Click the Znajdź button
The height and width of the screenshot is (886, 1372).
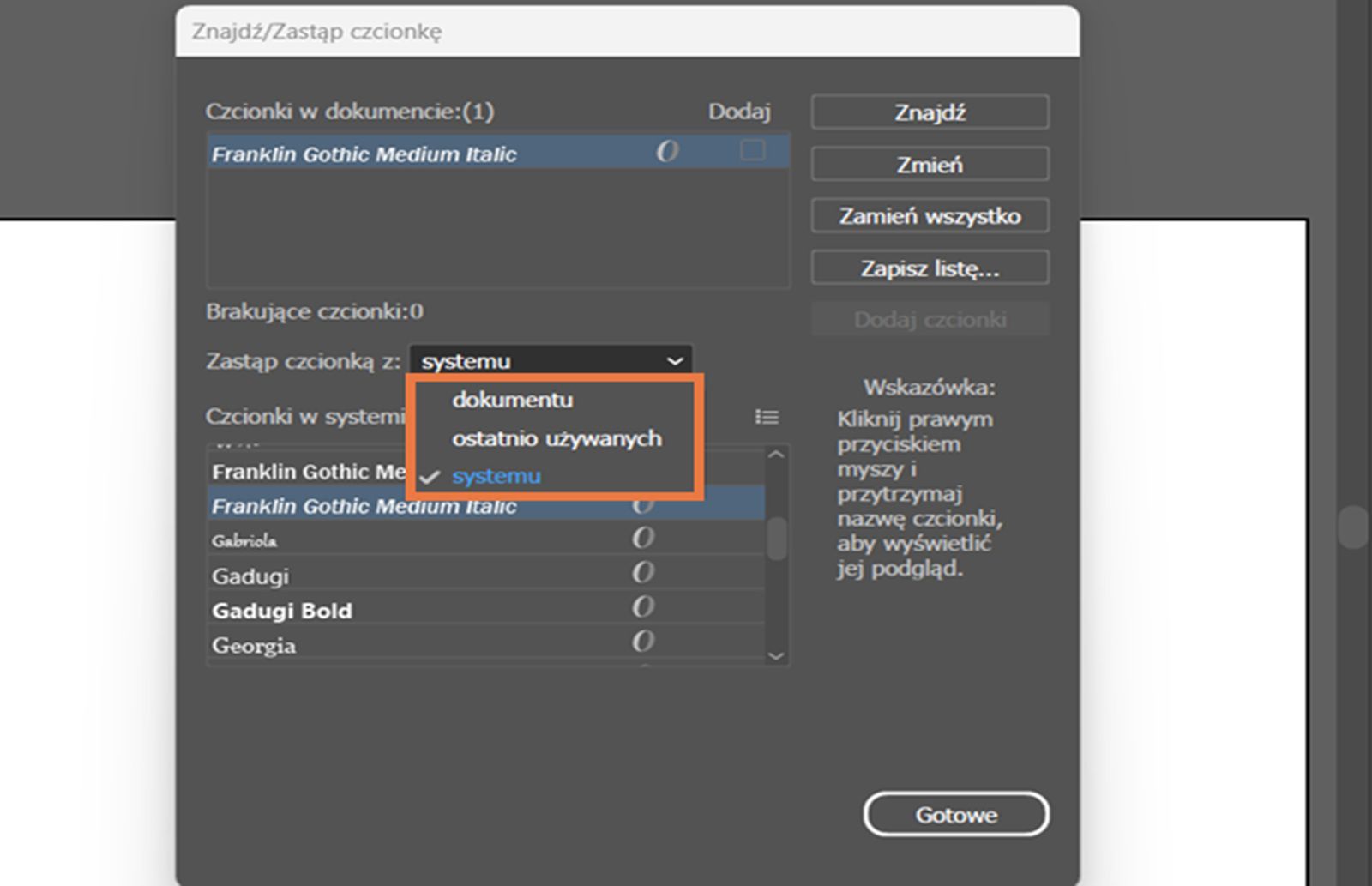(930, 112)
